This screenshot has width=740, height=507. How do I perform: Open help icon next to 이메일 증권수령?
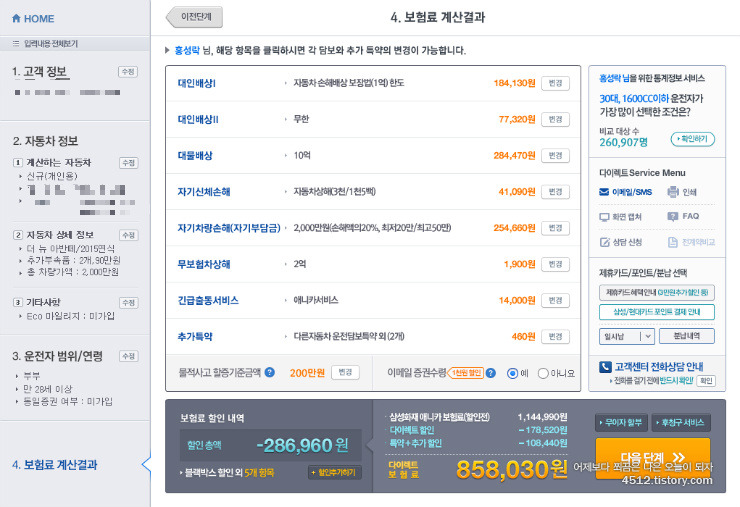[491, 373]
